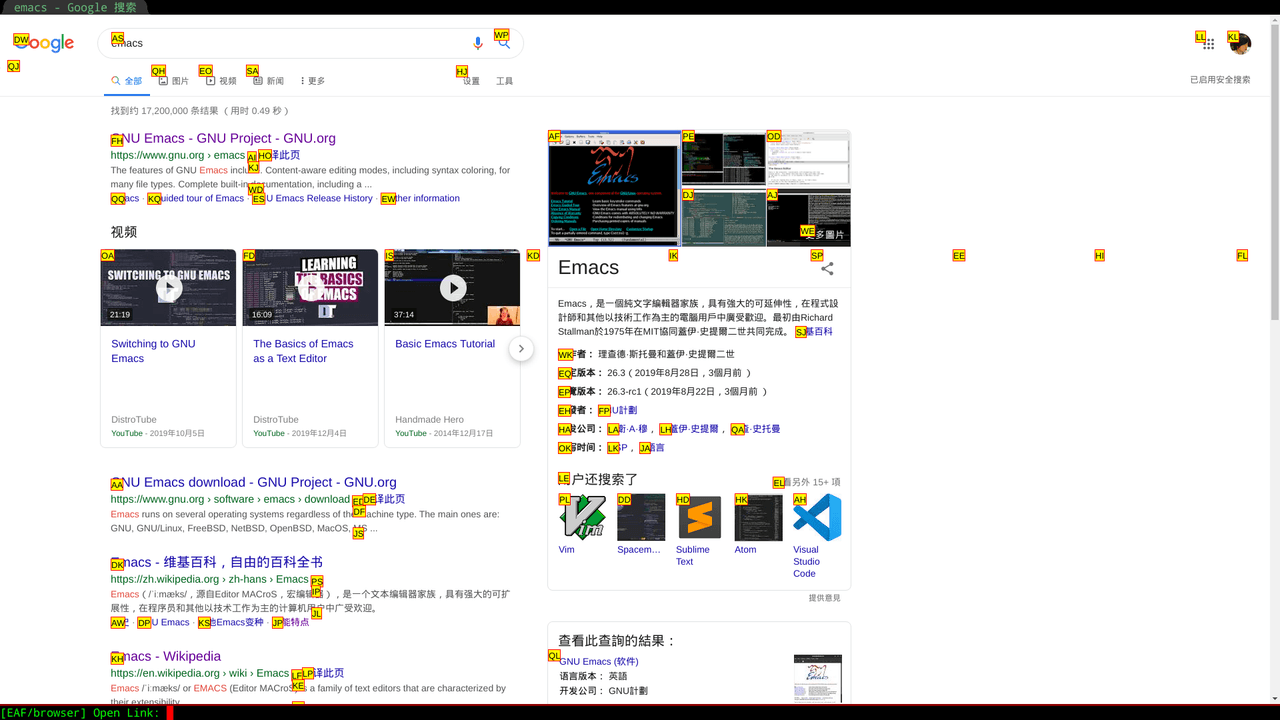Switch to the 视频 videos tab

pyautogui.click(x=221, y=81)
